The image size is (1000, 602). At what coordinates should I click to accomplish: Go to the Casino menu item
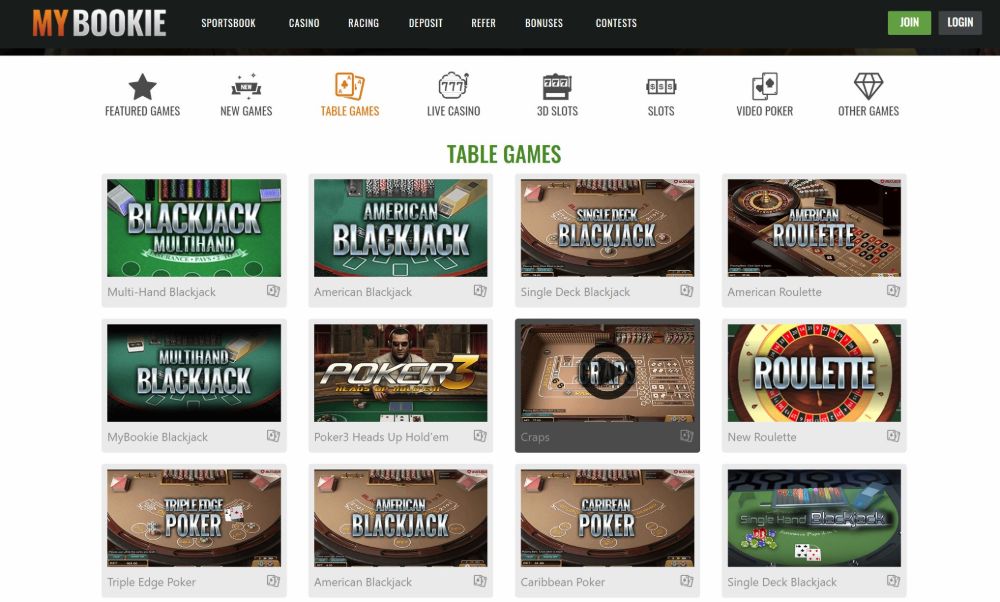pos(304,23)
